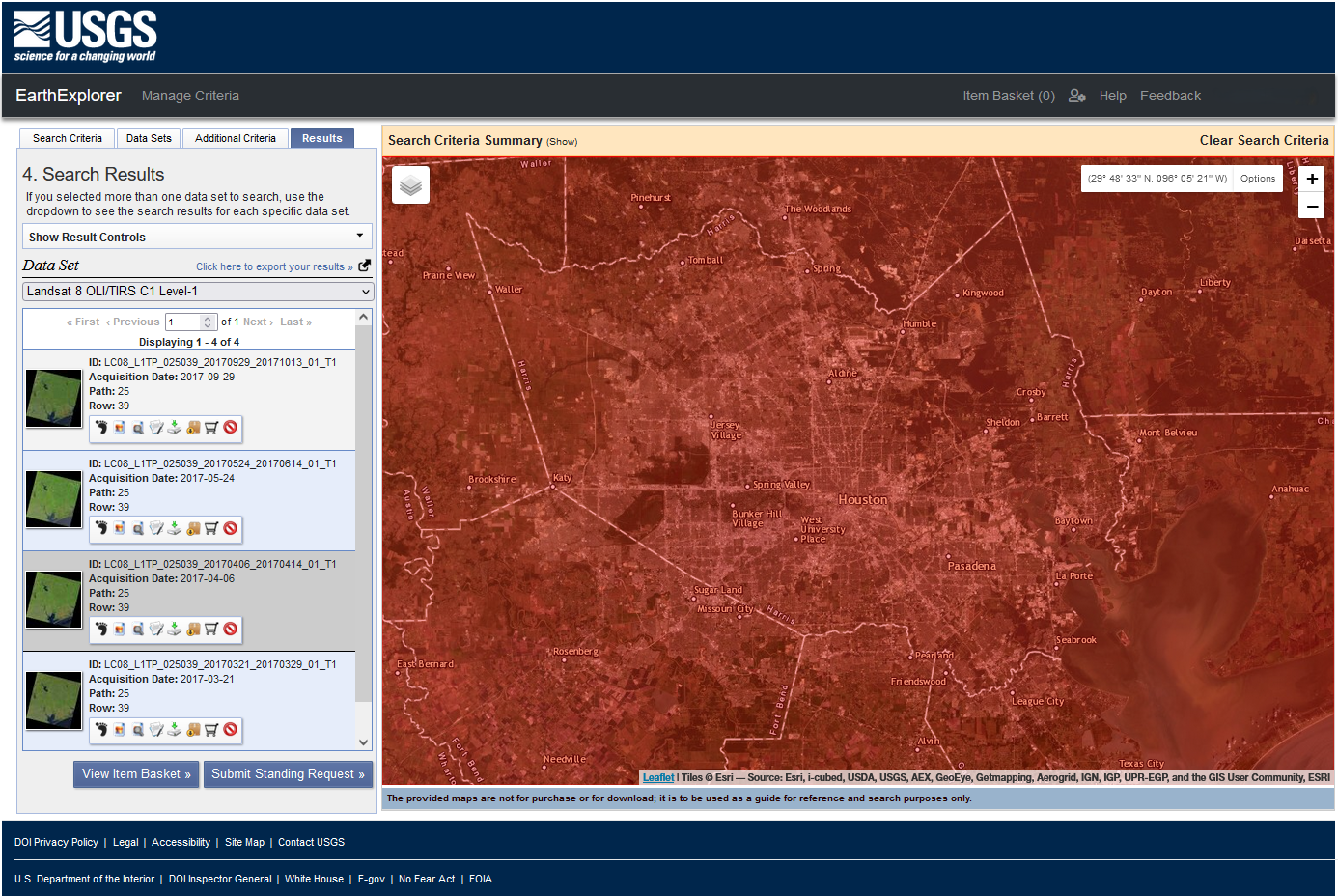Click the thumbnail of the 2017-05-24 scene

[x=53, y=499]
